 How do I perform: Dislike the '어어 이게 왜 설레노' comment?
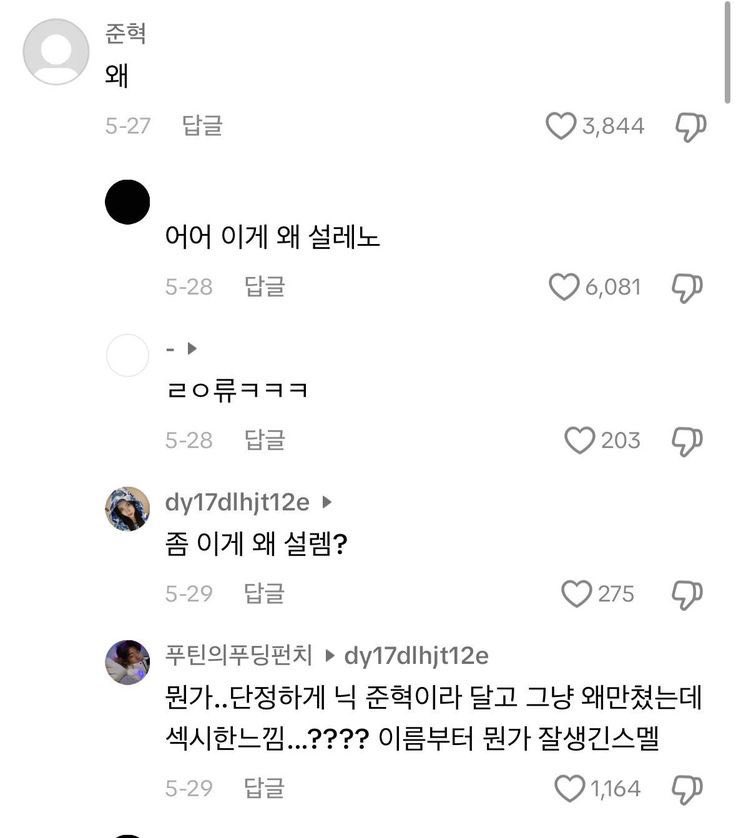(687, 287)
